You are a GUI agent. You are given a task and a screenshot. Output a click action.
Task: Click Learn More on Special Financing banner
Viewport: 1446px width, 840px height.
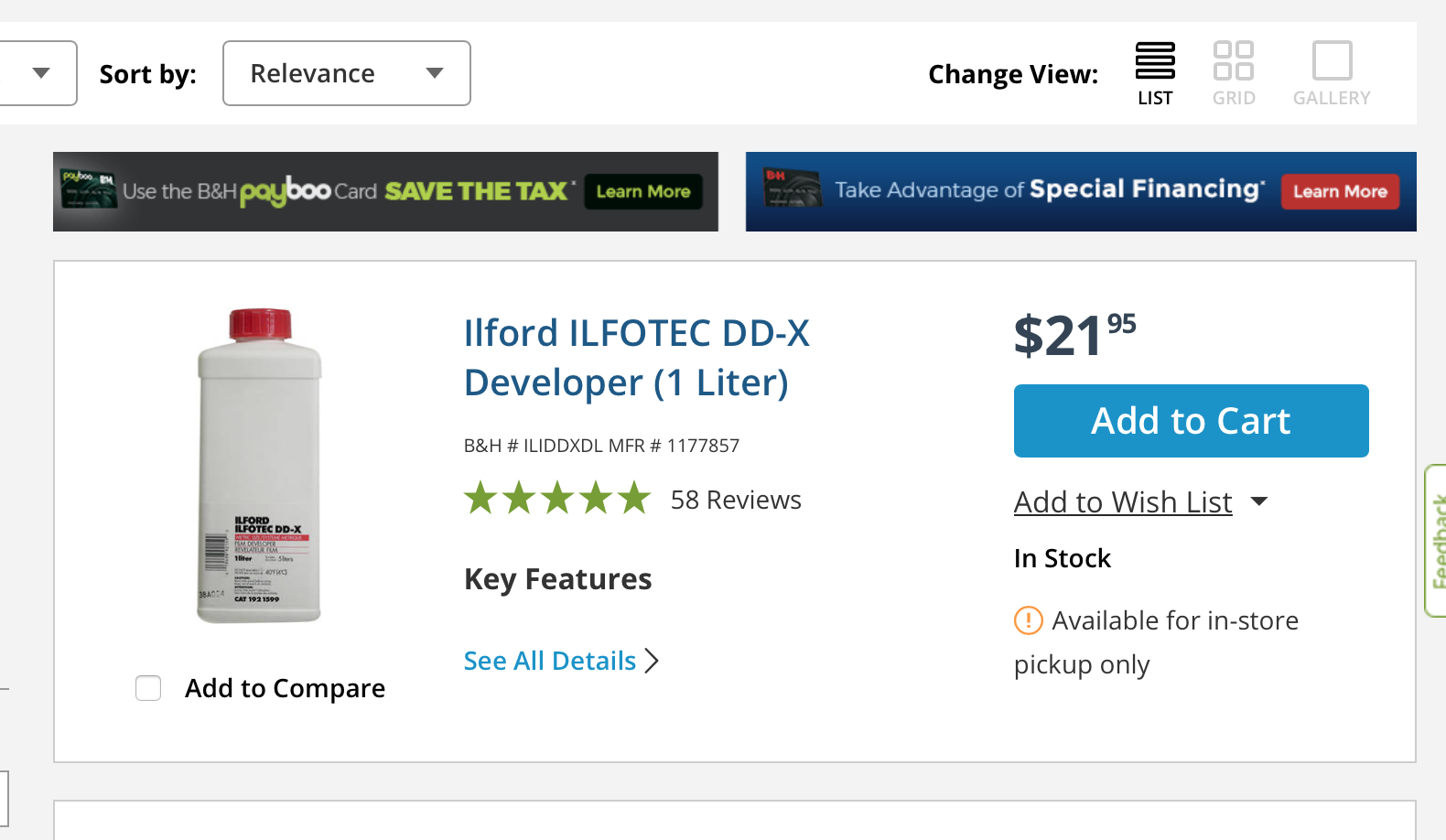point(1340,191)
